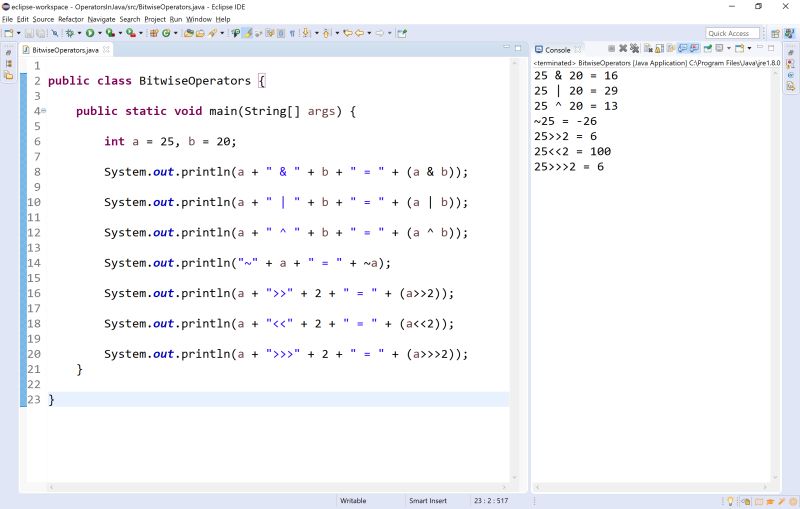This screenshot has width=800, height=509.
Task: Open the New wizard dropdown arrow
Action: [x=19, y=33]
